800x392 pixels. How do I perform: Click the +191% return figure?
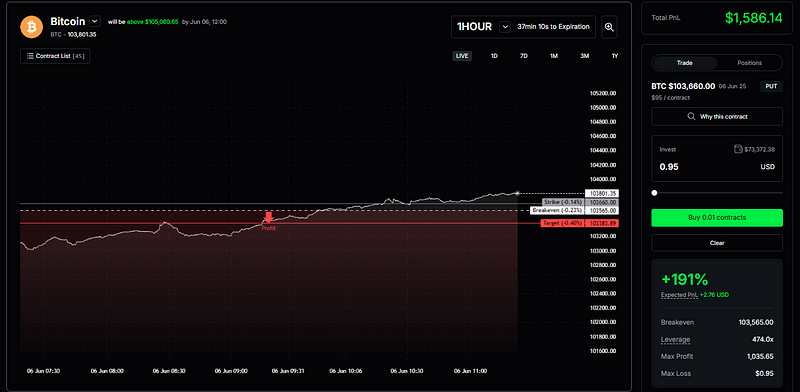(x=685, y=279)
